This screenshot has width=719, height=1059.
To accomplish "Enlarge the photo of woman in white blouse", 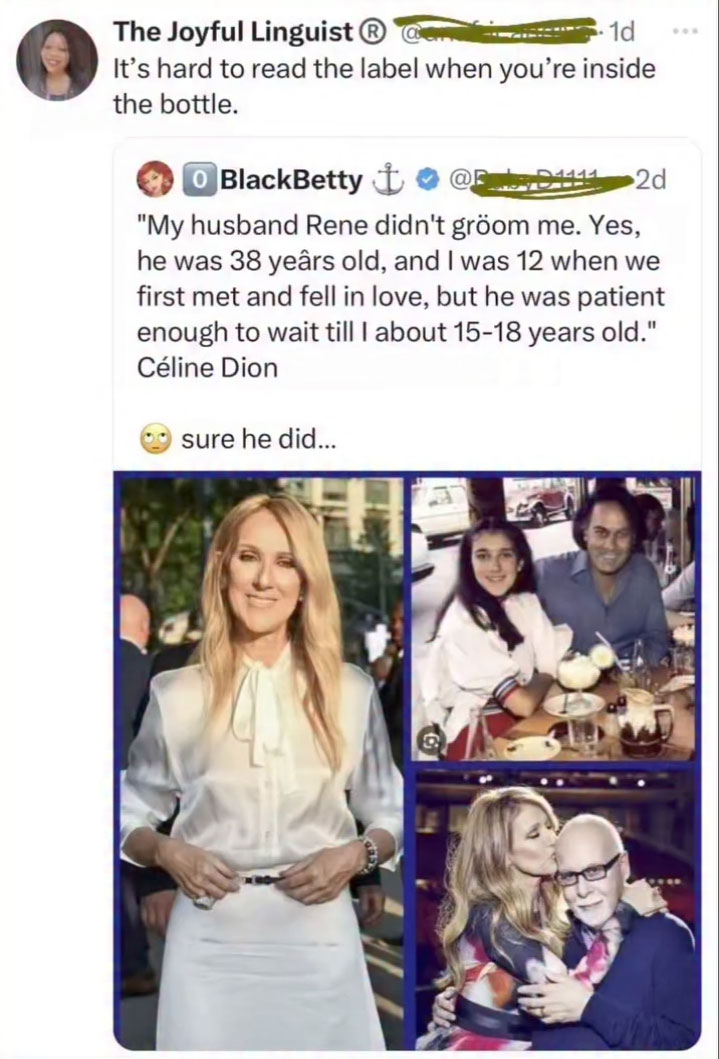I will tap(262, 760).
